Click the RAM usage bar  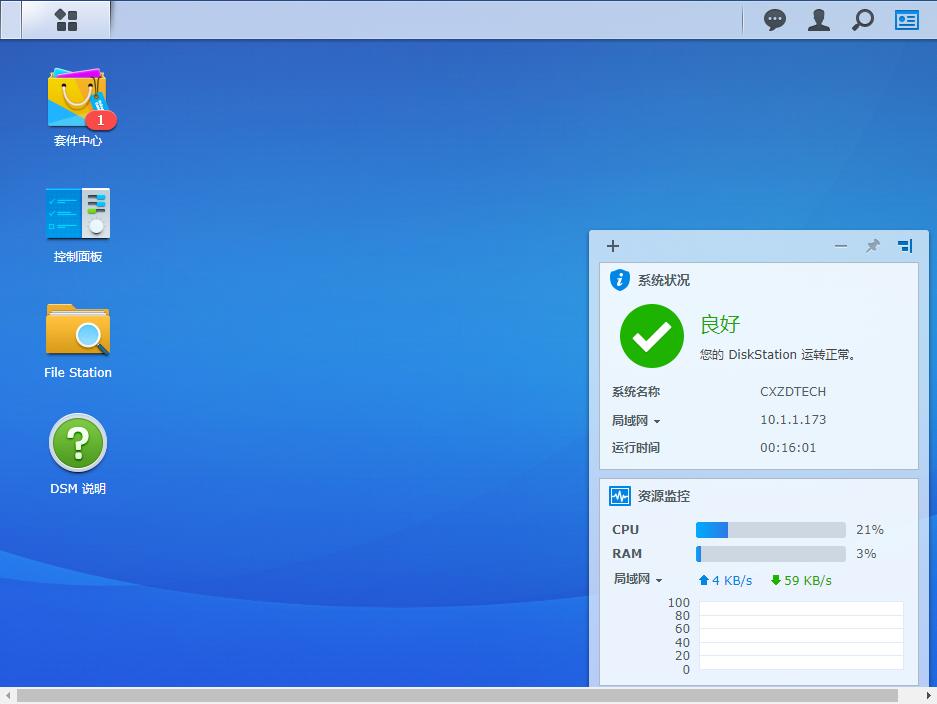[771, 553]
